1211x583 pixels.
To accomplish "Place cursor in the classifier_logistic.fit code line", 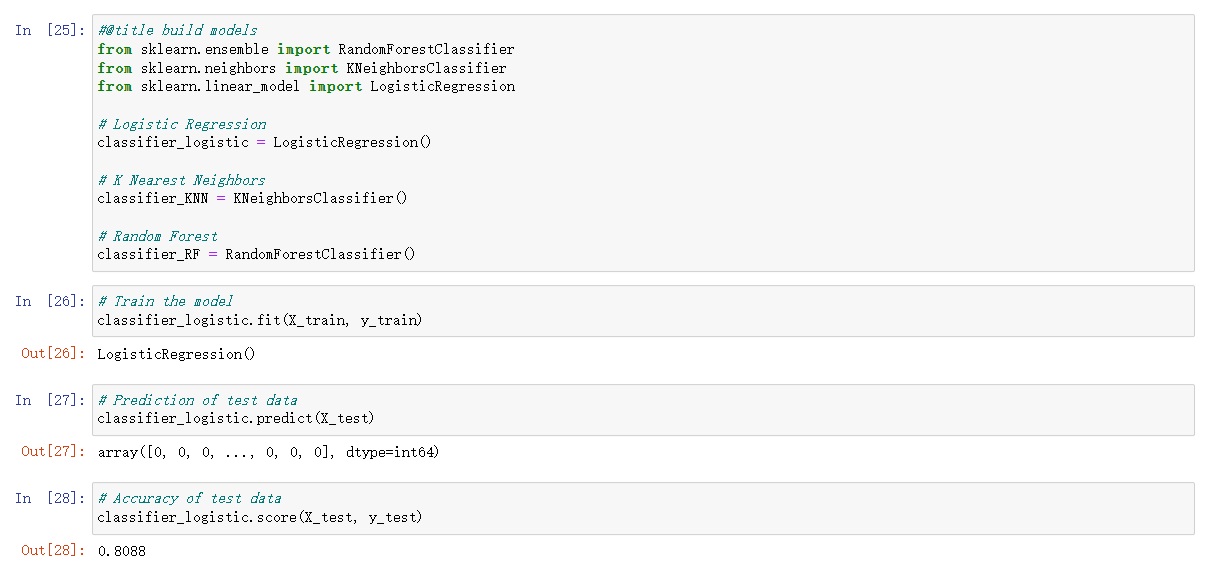I will click(x=260, y=320).
